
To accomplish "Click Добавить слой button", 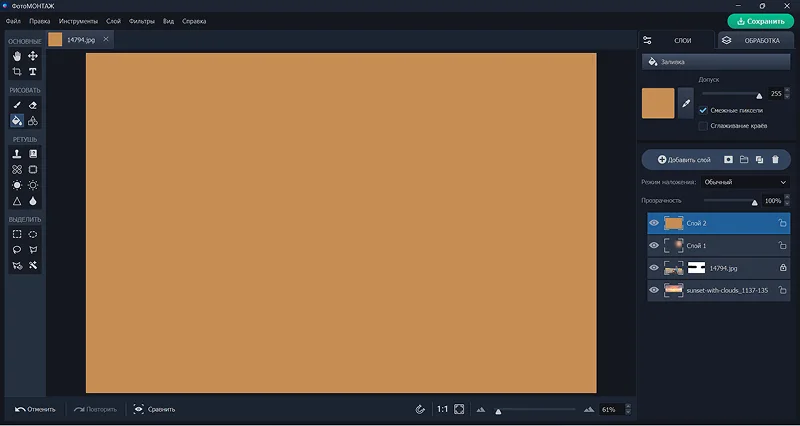I will (x=684, y=160).
